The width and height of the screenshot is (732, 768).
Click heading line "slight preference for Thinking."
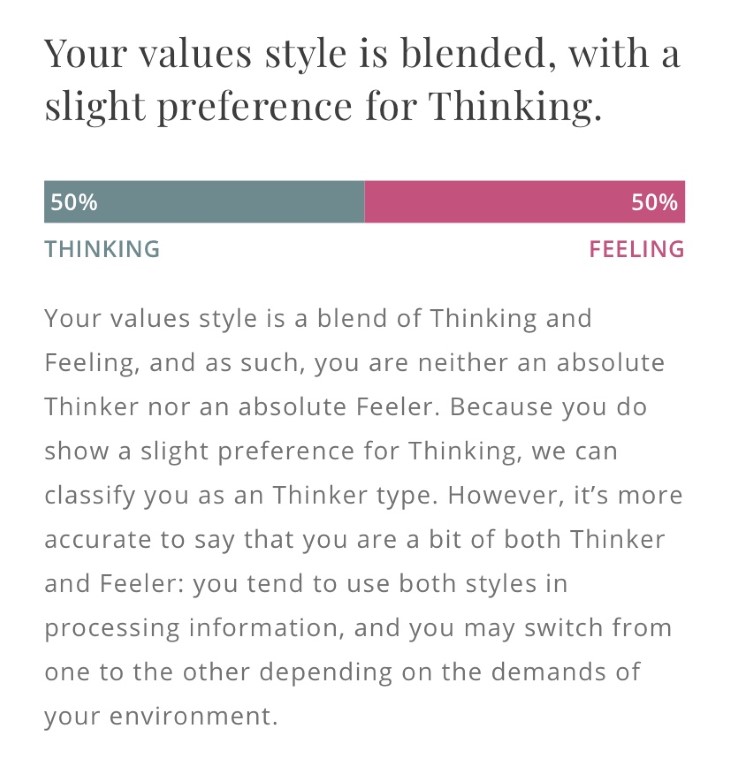[323, 105]
